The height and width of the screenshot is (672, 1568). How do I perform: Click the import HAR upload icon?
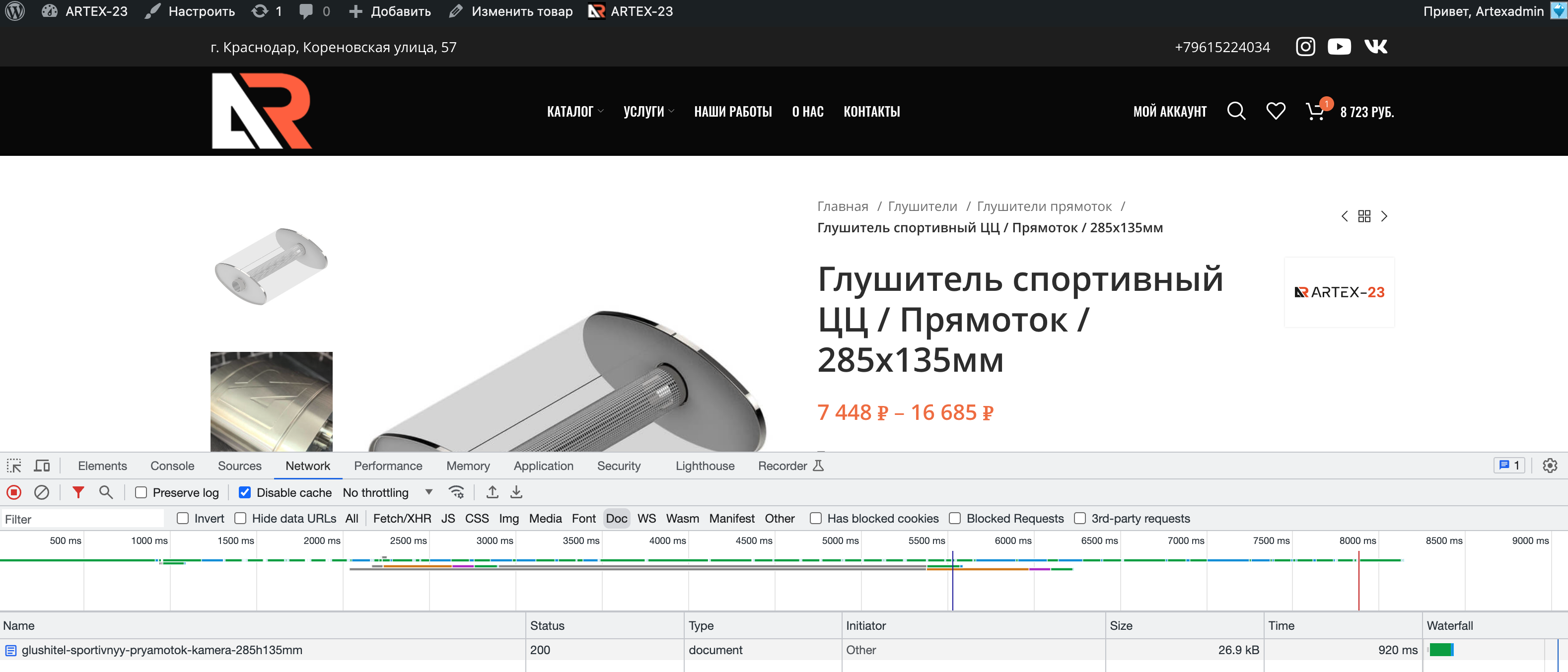click(492, 492)
